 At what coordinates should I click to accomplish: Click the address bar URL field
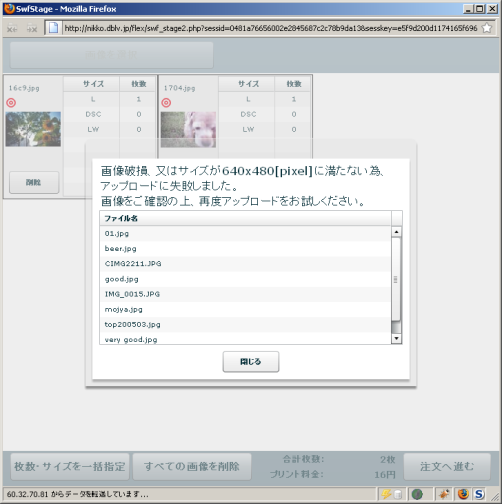(271, 28)
